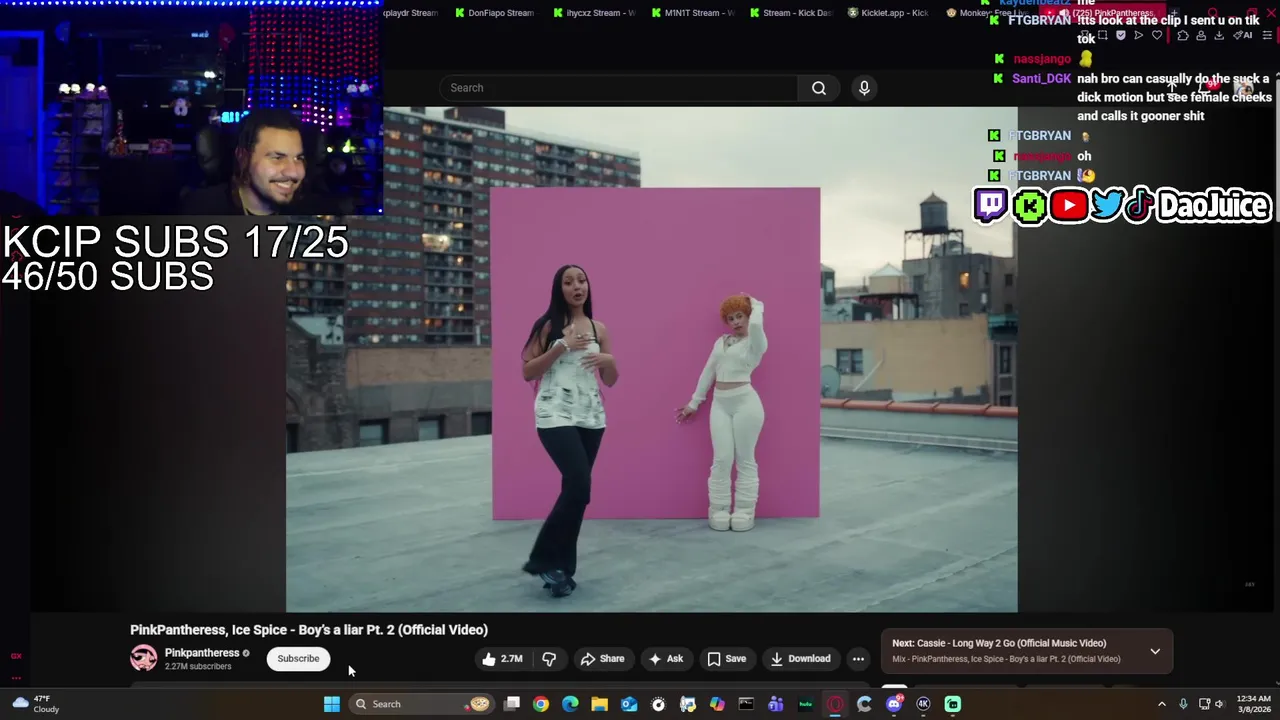Viewport: 1280px width, 720px height.
Task: Open Microsoft Teams from the taskbar
Action: point(776,704)
